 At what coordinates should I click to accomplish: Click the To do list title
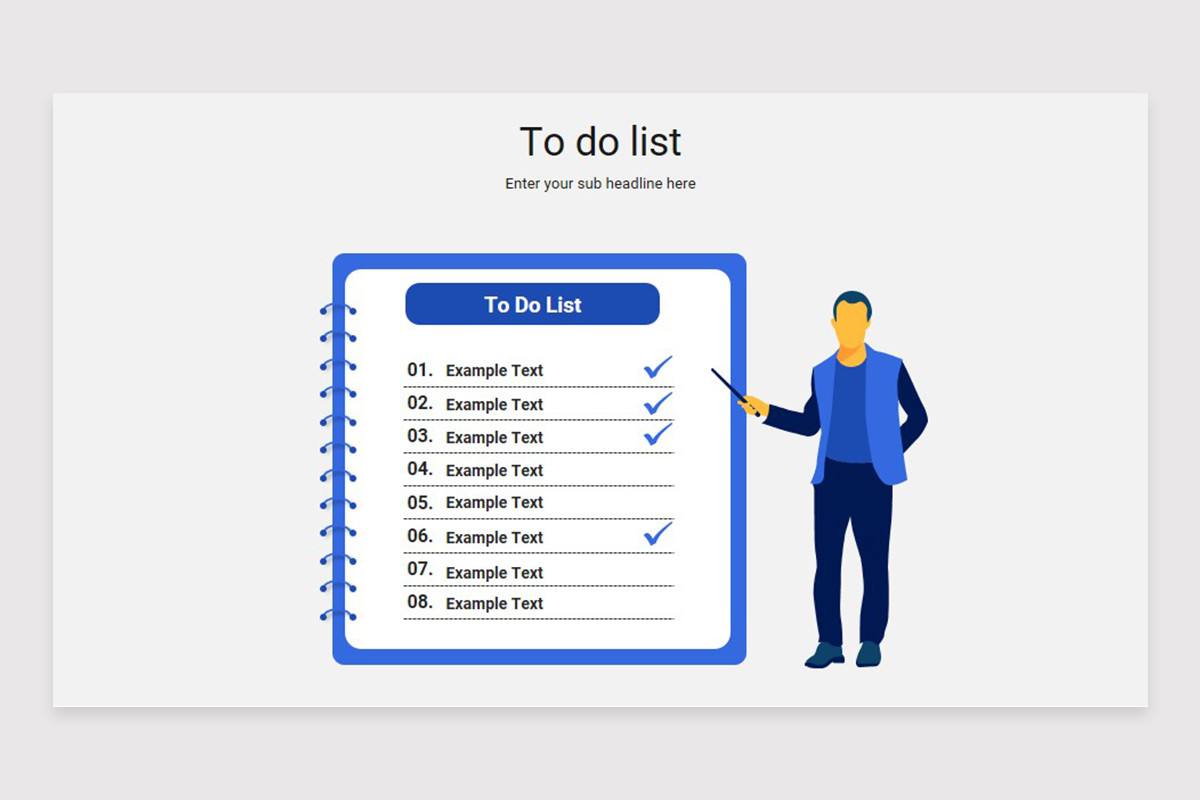tap(600, 142)
